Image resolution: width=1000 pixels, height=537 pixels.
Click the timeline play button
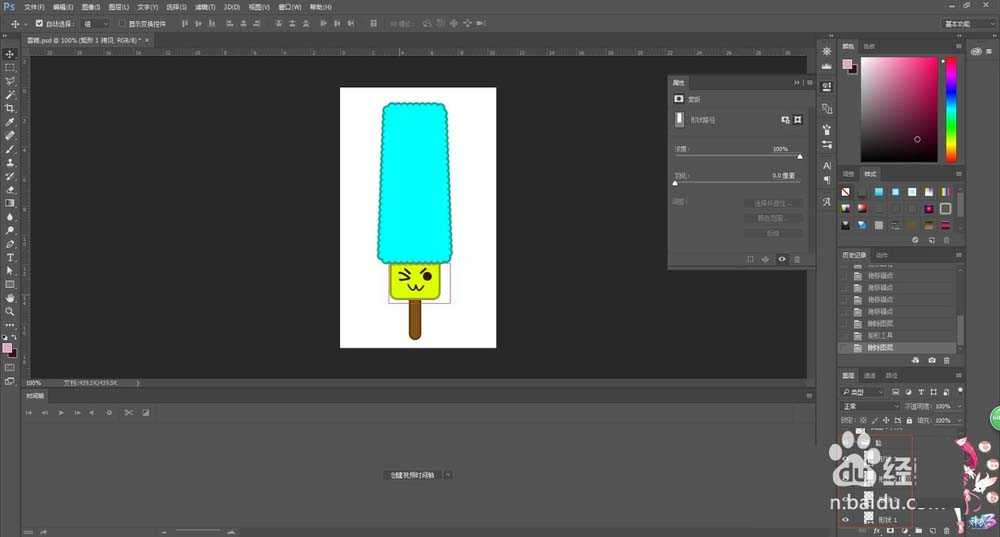point(61,412)
